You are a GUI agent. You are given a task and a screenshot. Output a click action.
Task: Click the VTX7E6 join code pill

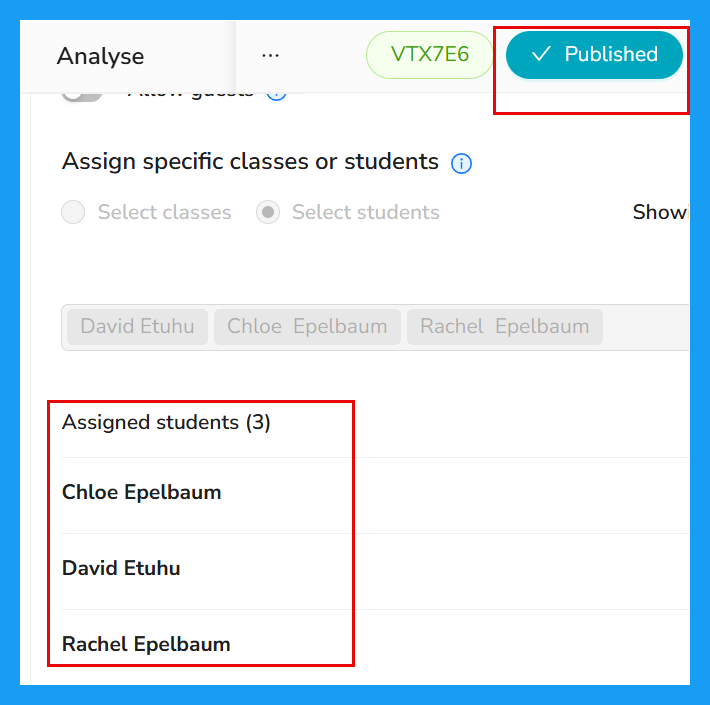(x=429, y=55)
